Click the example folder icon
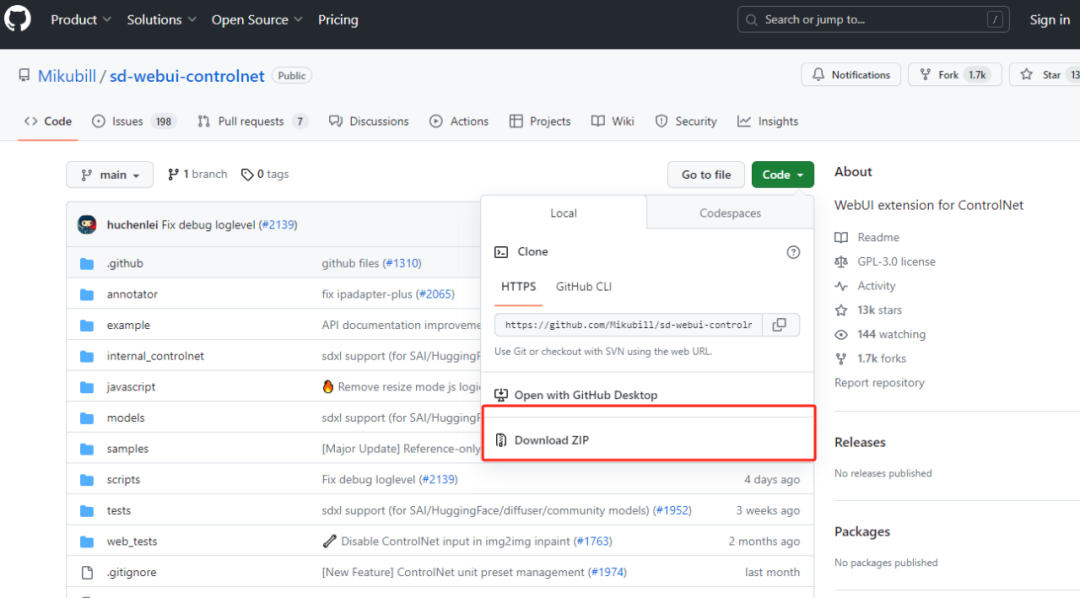 click(x=87, y=325)
